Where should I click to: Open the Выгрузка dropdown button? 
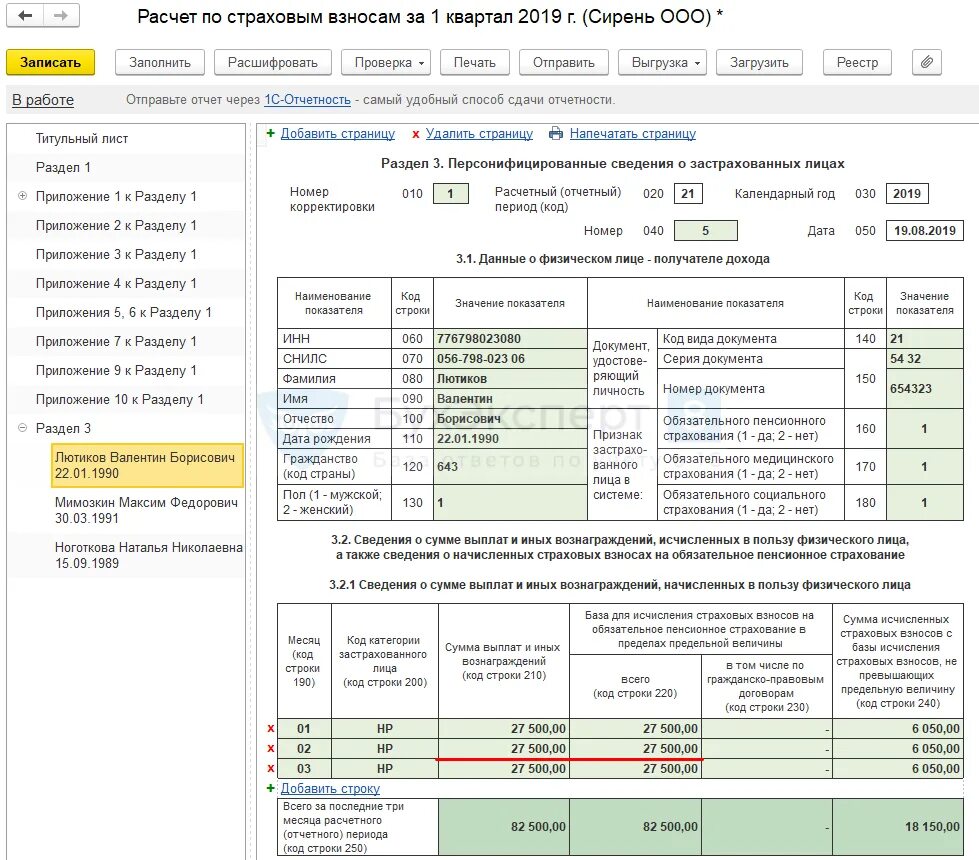(662, 62)
